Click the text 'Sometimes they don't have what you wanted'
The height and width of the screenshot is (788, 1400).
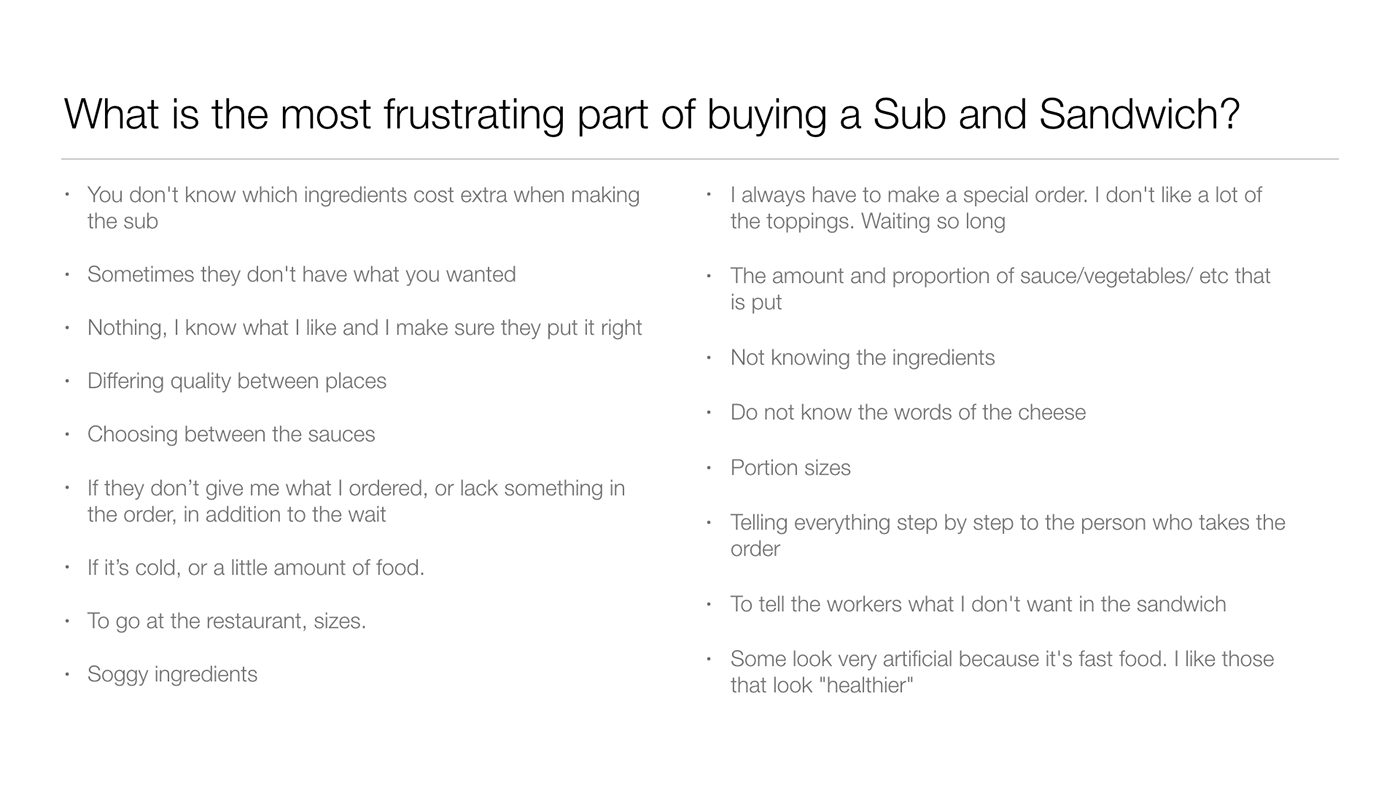[301, 275]
